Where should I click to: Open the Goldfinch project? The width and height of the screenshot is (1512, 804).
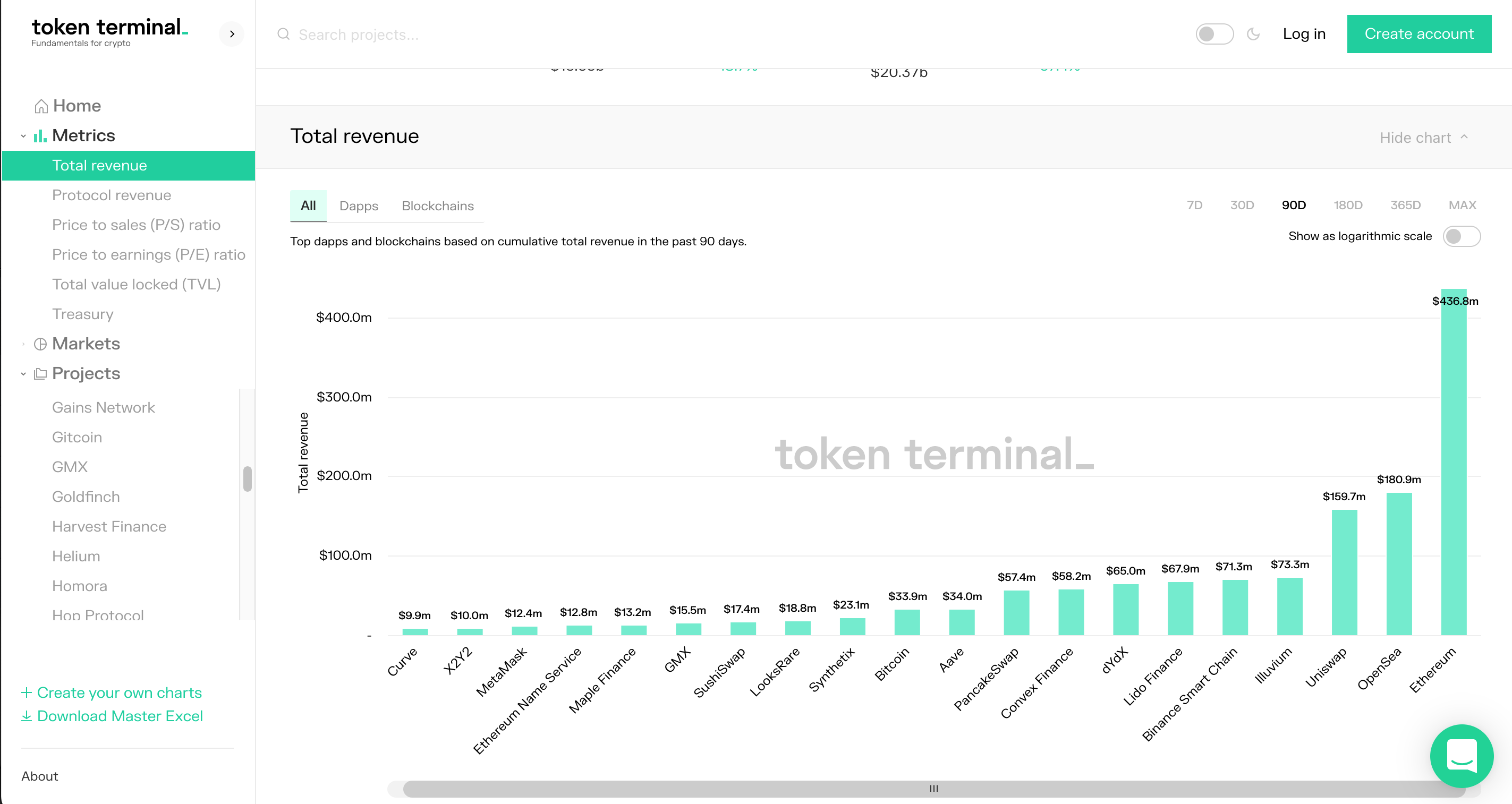coord(86,497)
